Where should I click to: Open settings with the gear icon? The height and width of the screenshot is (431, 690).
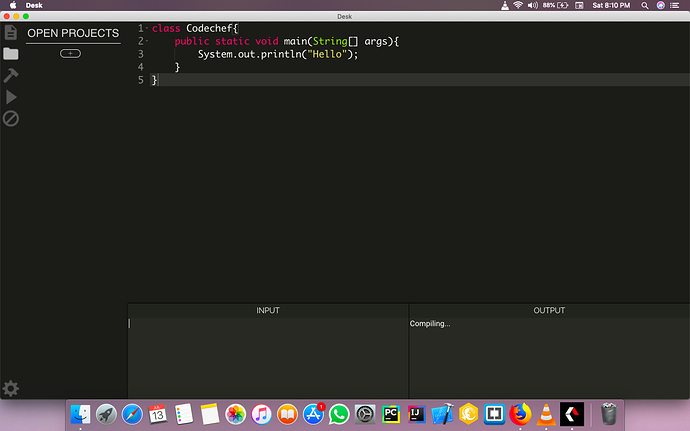(x=11, y=388)
